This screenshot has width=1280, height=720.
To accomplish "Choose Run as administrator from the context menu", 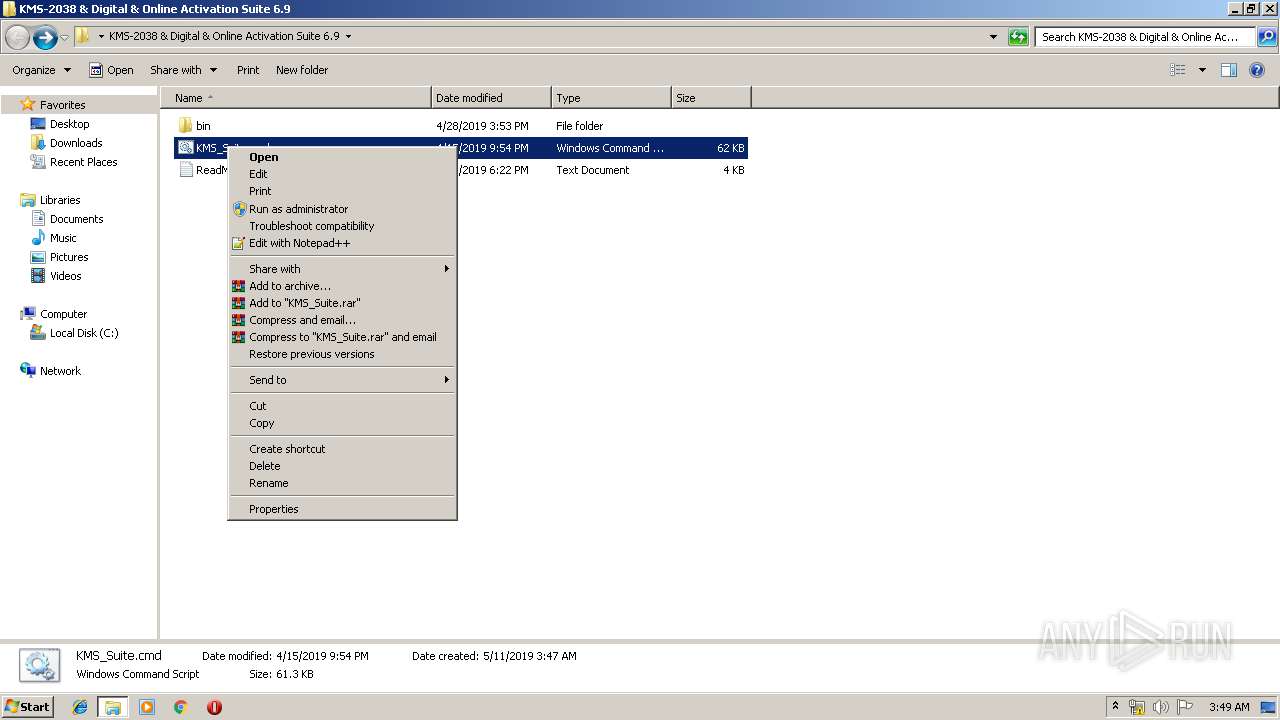I will pos(342,209).
